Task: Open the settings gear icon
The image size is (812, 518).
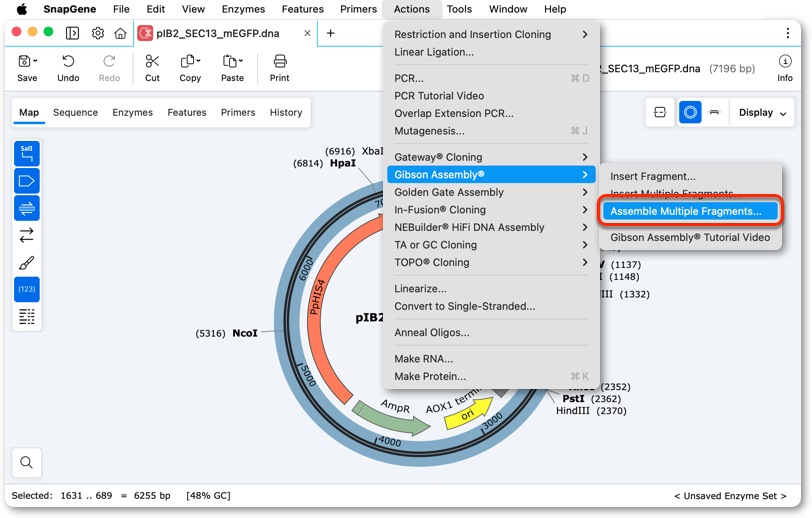Action: click(x=97, y=33)
